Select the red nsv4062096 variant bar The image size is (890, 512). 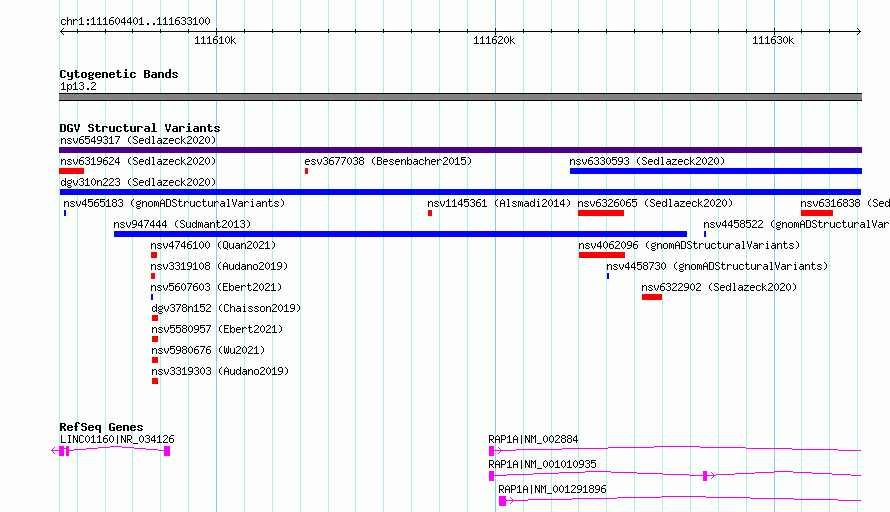602,255
